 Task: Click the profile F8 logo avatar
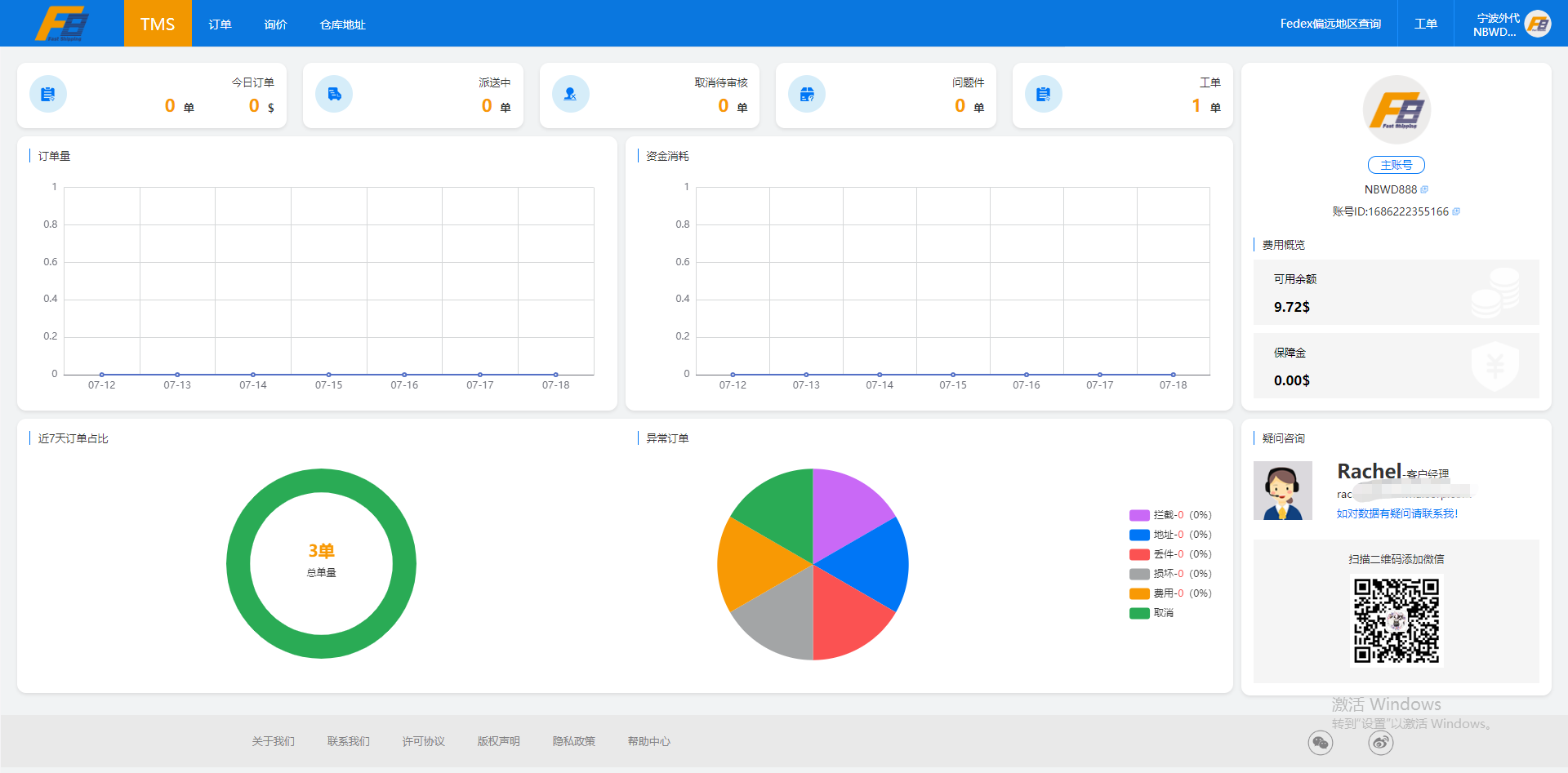pos(1396,110)
